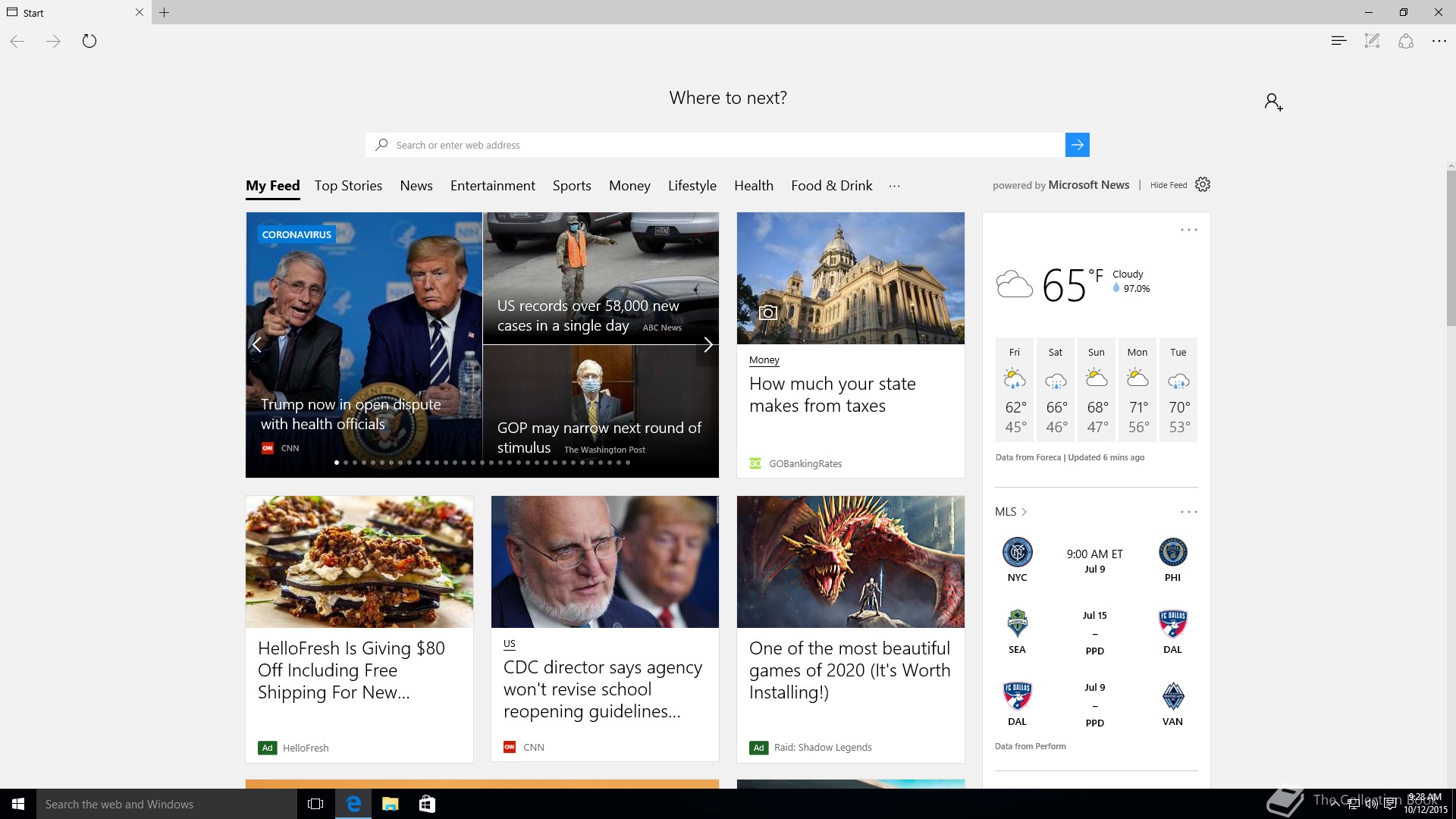Select the My Feed tab
The height and width of the screenshot is (819, 1456).
pyautogui.click(x=273, y=186)
